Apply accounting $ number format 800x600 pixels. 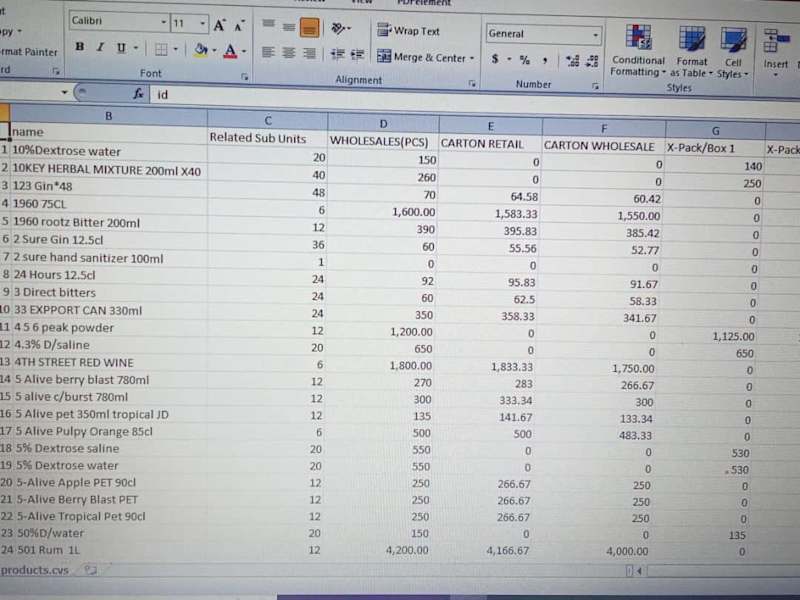(x=494, y=59)
